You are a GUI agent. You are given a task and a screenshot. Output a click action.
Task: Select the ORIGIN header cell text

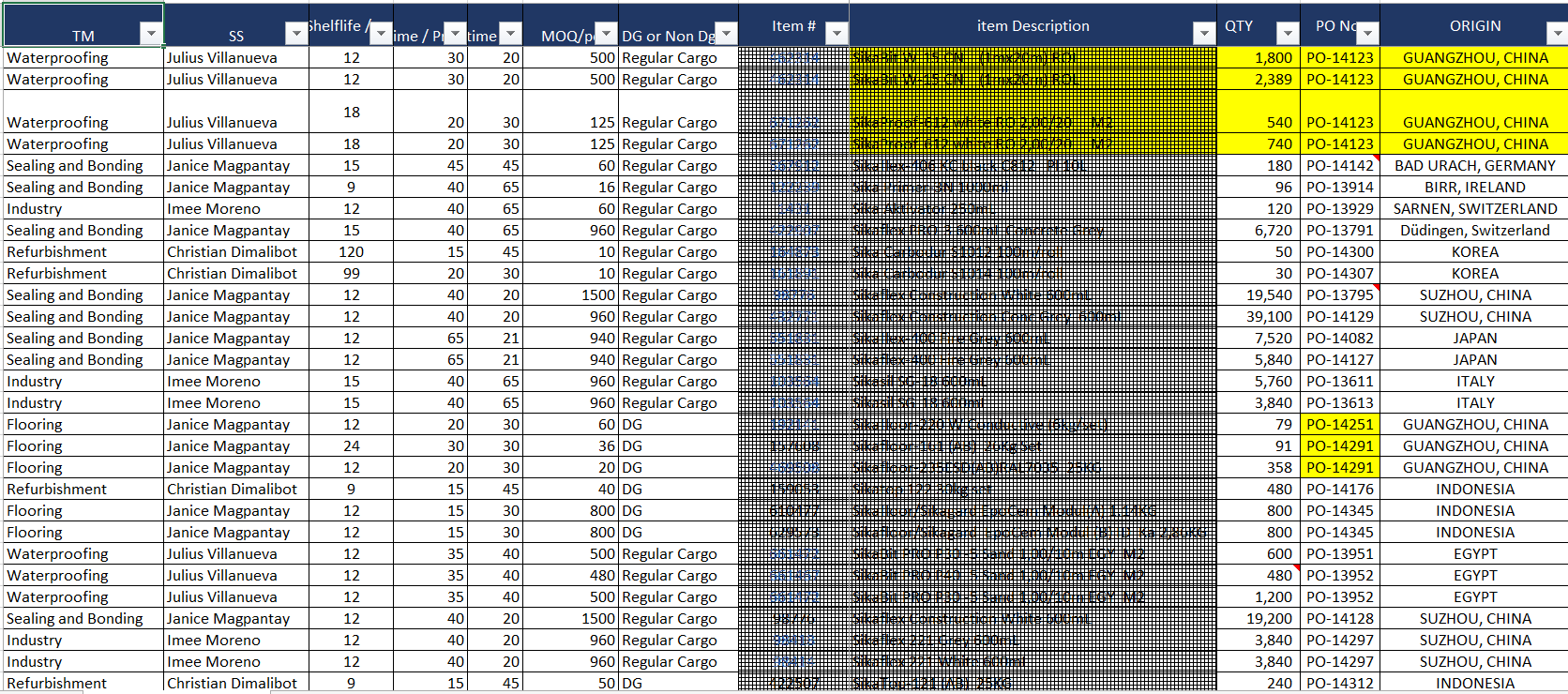[1475, 26]
